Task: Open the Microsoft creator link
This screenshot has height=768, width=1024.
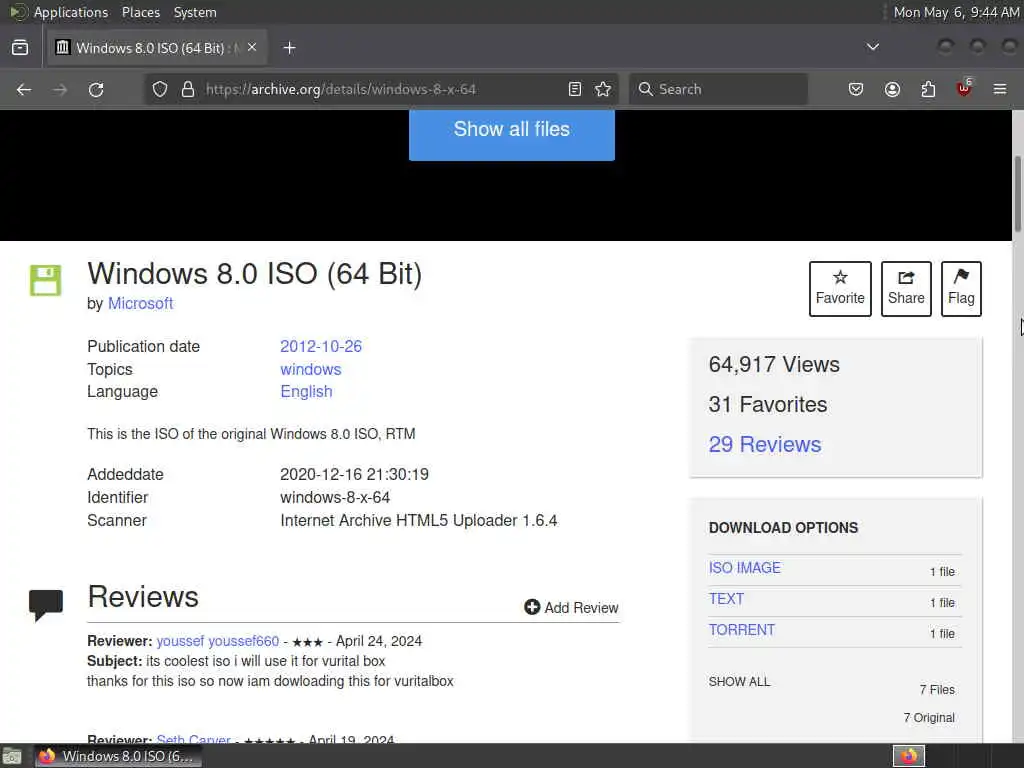Action: (x=140, y=304)
